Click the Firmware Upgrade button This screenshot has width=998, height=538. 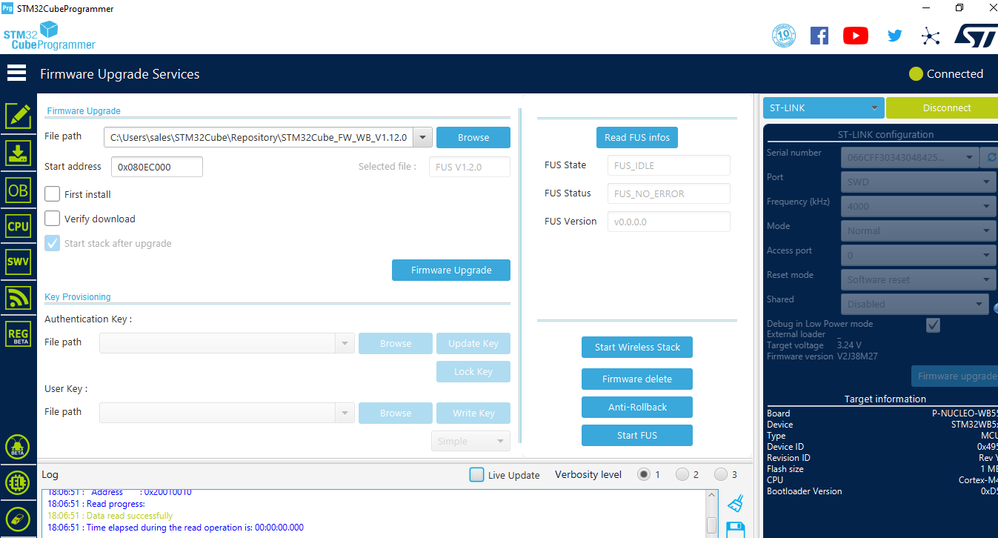[451, 270]
